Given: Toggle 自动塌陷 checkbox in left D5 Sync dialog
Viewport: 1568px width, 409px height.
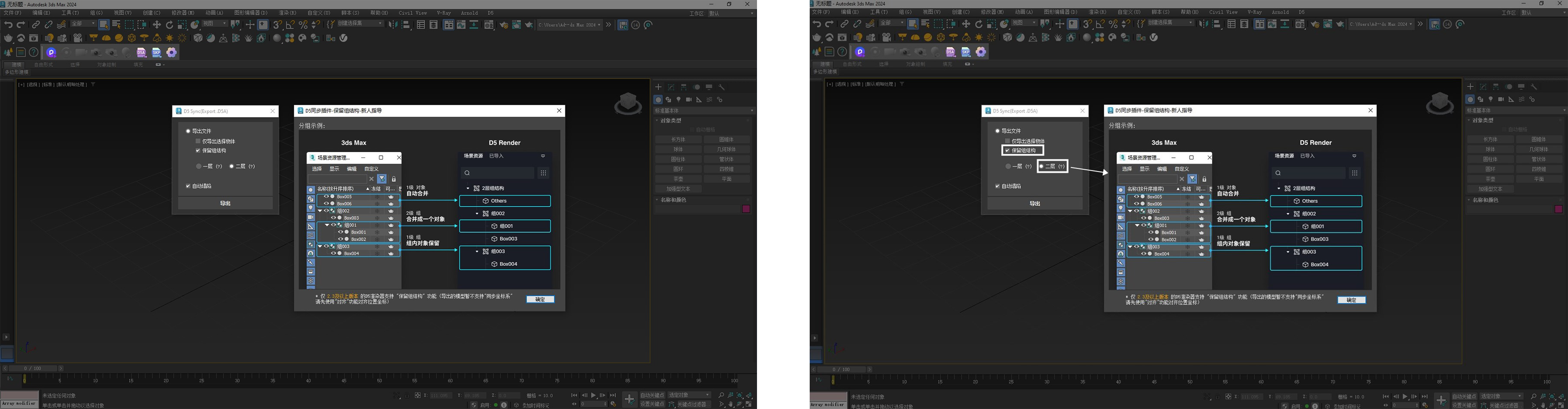Looking at the screenshot, I should (188, 186).
